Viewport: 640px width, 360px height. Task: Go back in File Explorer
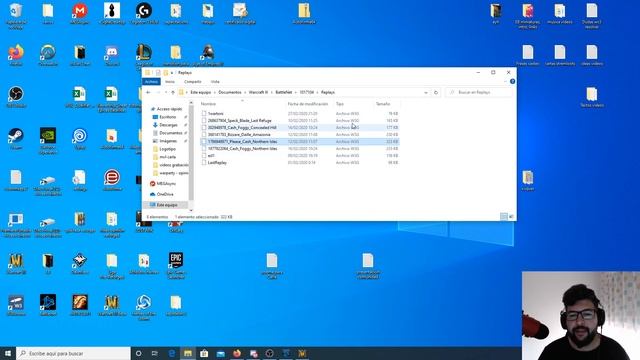(x=148, y=93)
